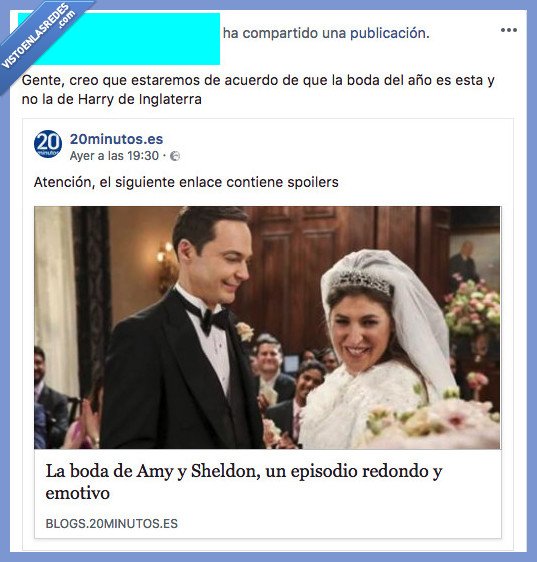537x562 pixels.
Task: Click the word 'emotivo' in the headline
Action: click(77, 493)
